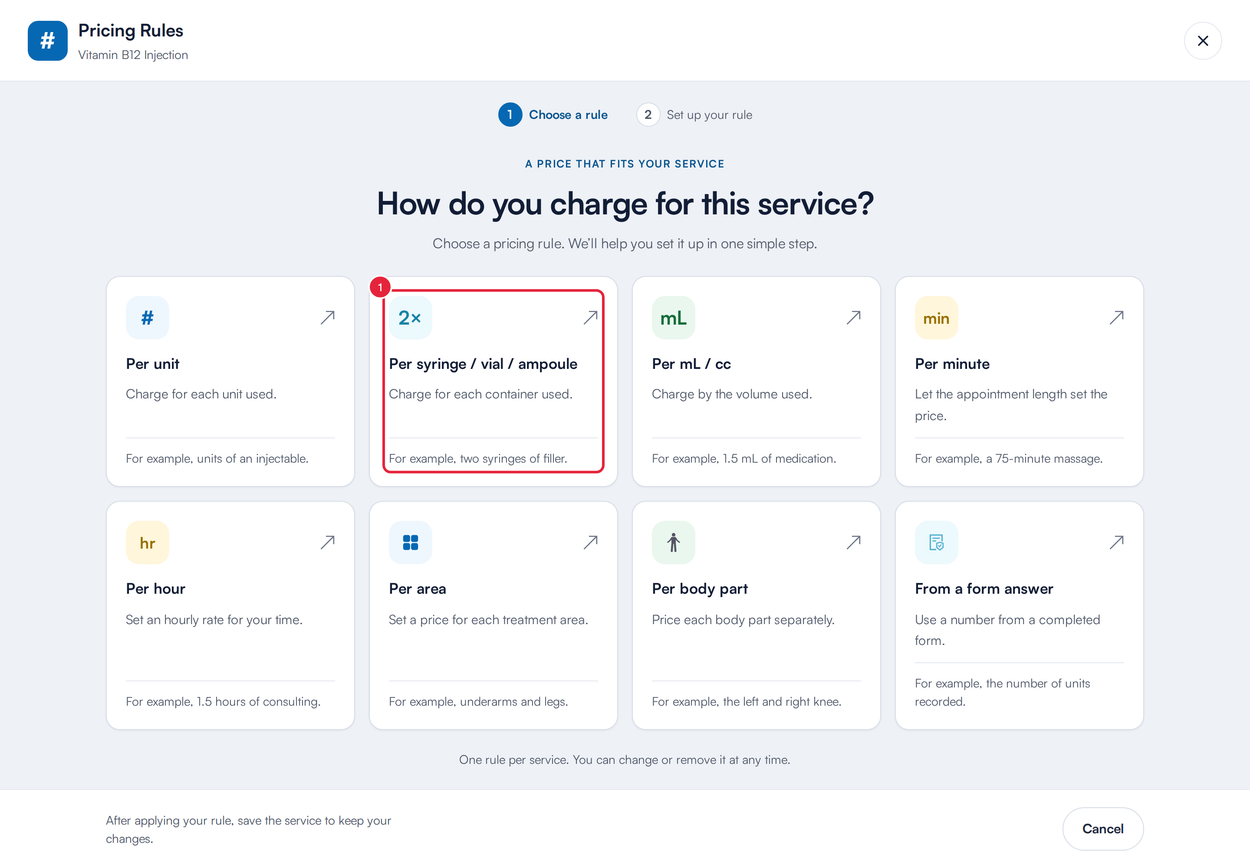
Task: Click the person icon for Per body part
Action: click(x=673, y=543)
